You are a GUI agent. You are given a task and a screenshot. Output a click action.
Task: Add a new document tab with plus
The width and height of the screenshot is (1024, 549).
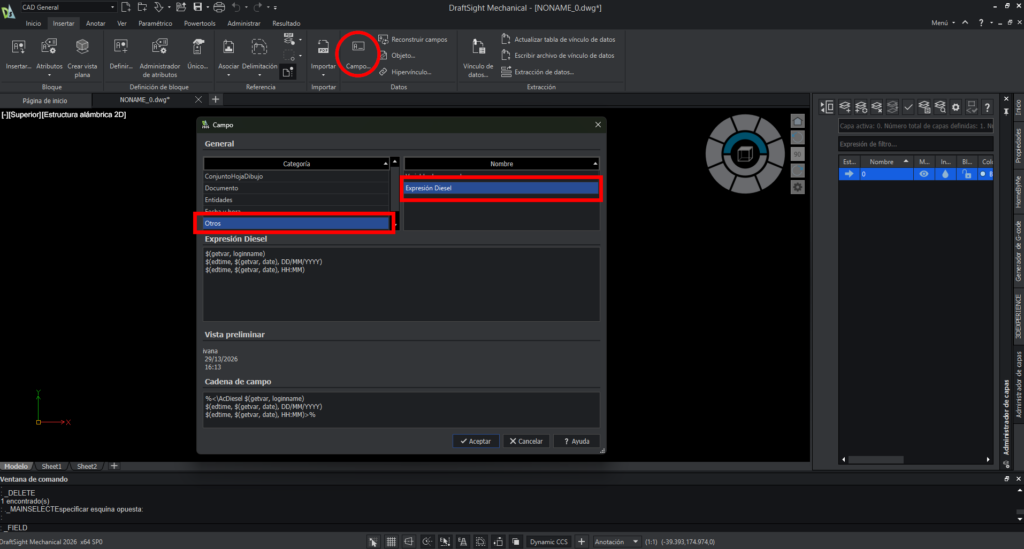(x=216, y=100)
